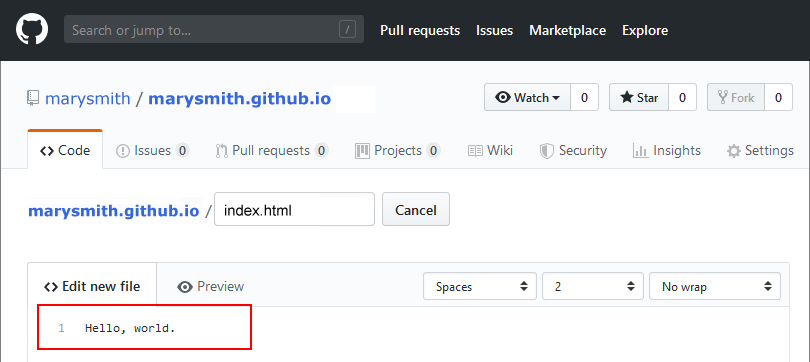Click marysmith.github.io breadcrumb link
The width and height of the screenshot is (810, 362).
pyautogui.click(x=114, y=211)
